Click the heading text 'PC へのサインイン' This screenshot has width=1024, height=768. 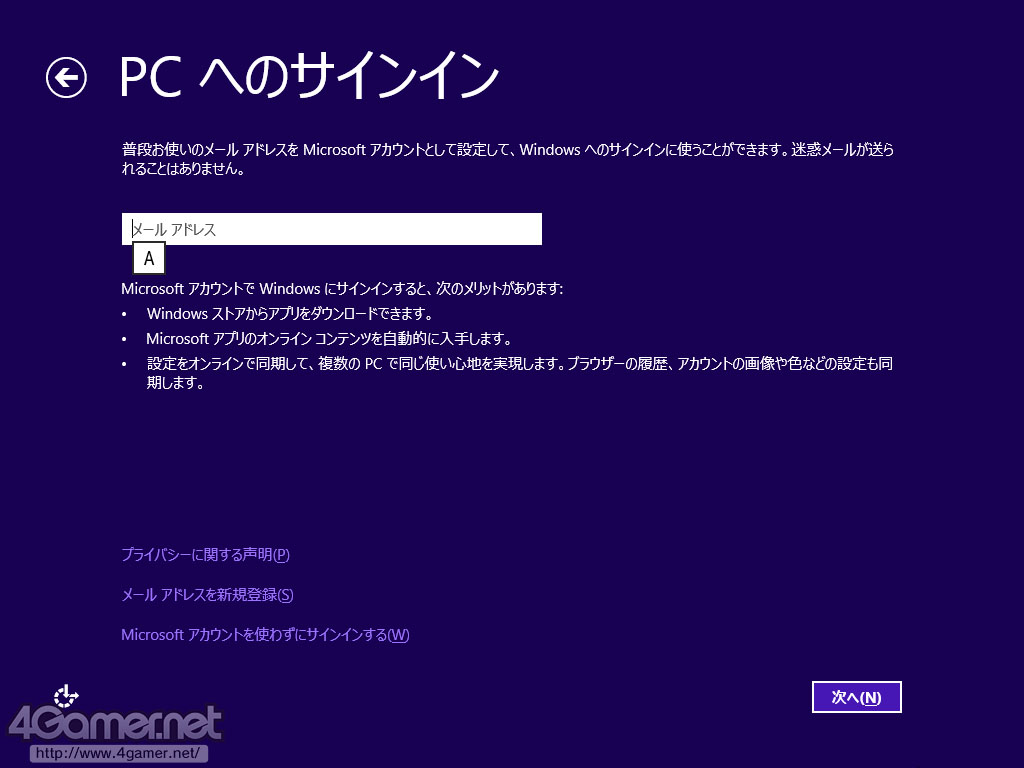[309, 76]
